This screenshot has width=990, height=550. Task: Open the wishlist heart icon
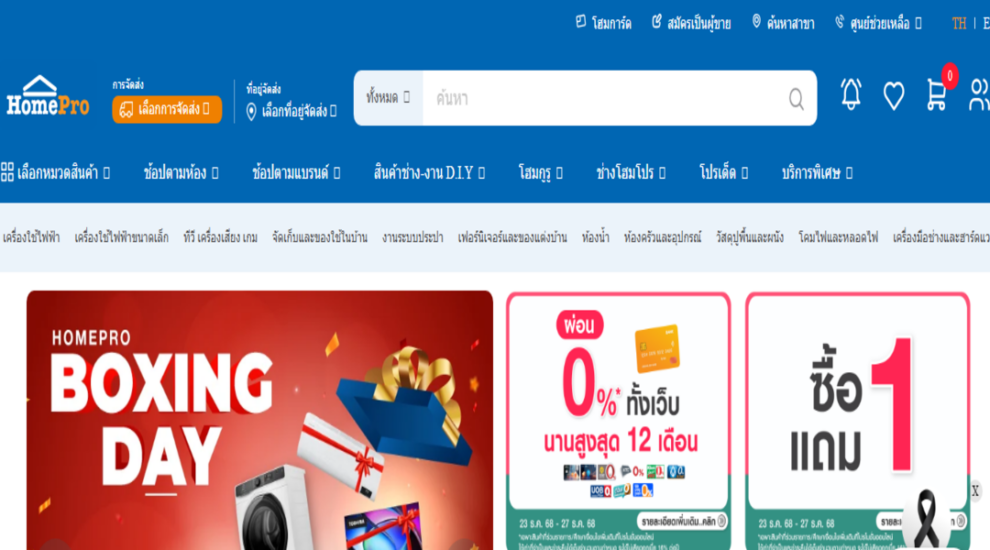coord(893,96)
